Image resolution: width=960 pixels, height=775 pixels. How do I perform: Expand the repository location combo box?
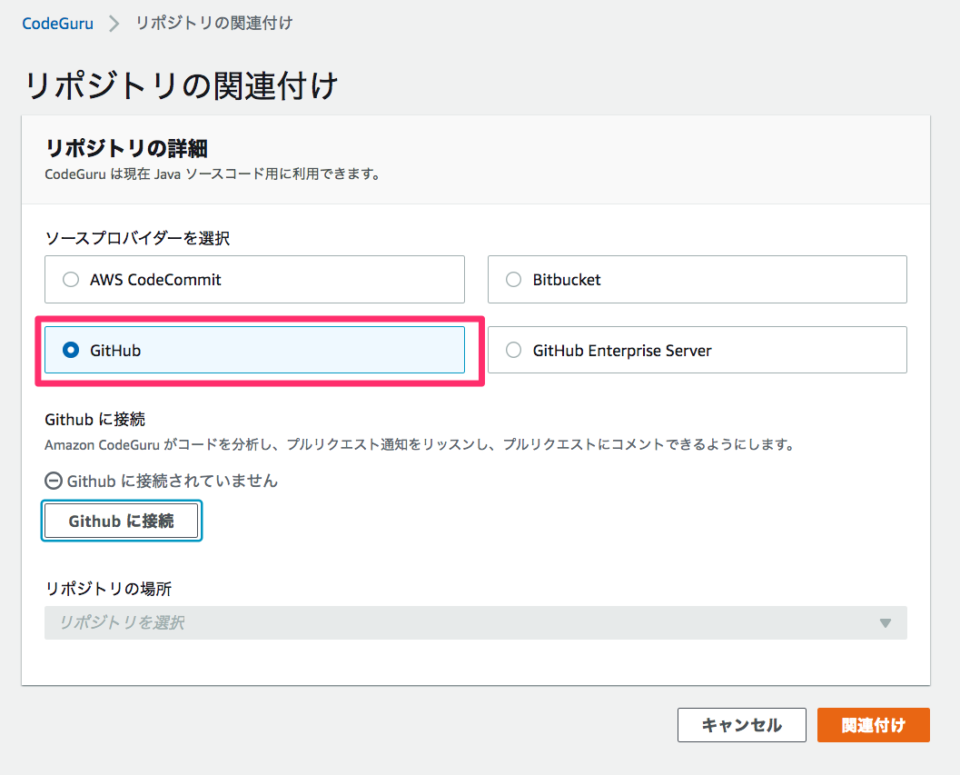pos(475,622)
